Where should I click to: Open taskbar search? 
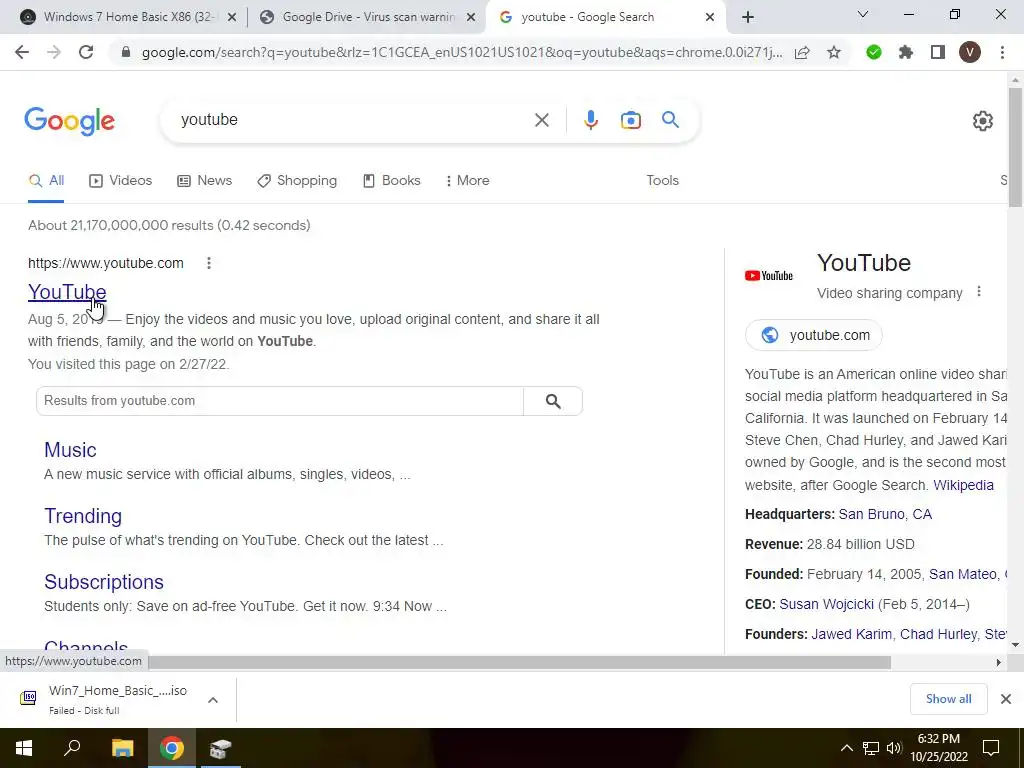point(72,748)
